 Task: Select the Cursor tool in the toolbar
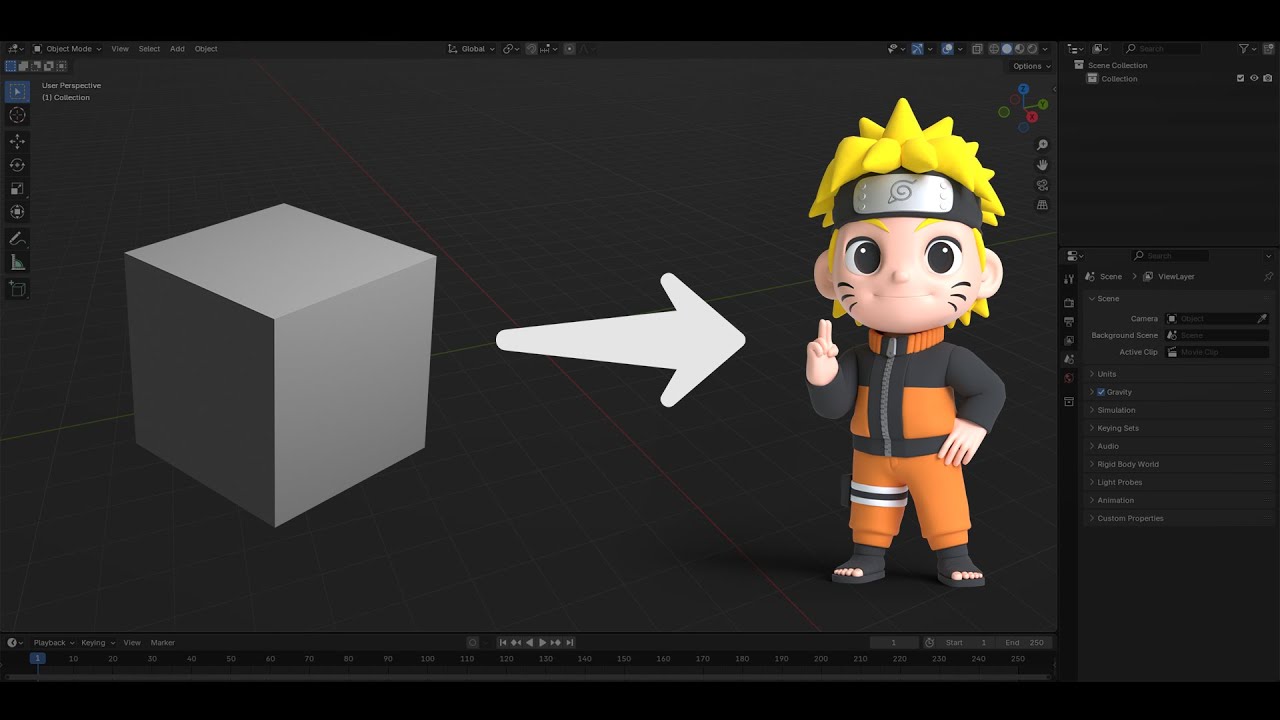click(17, 115)
